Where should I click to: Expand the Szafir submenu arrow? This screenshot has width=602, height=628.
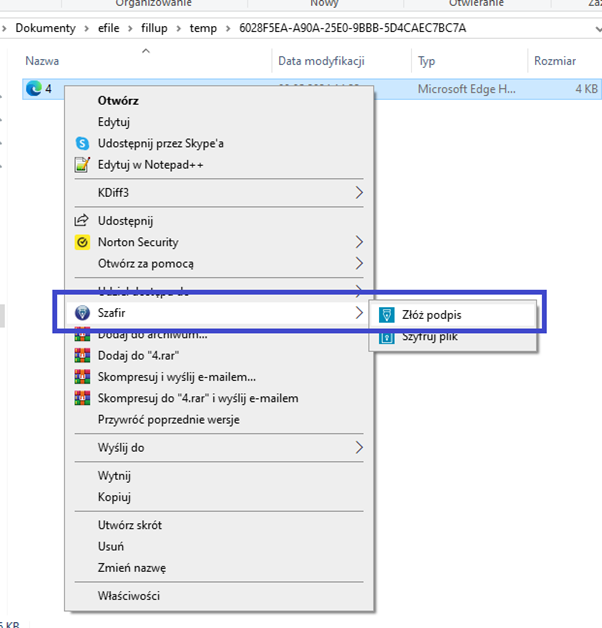(359, 312)
